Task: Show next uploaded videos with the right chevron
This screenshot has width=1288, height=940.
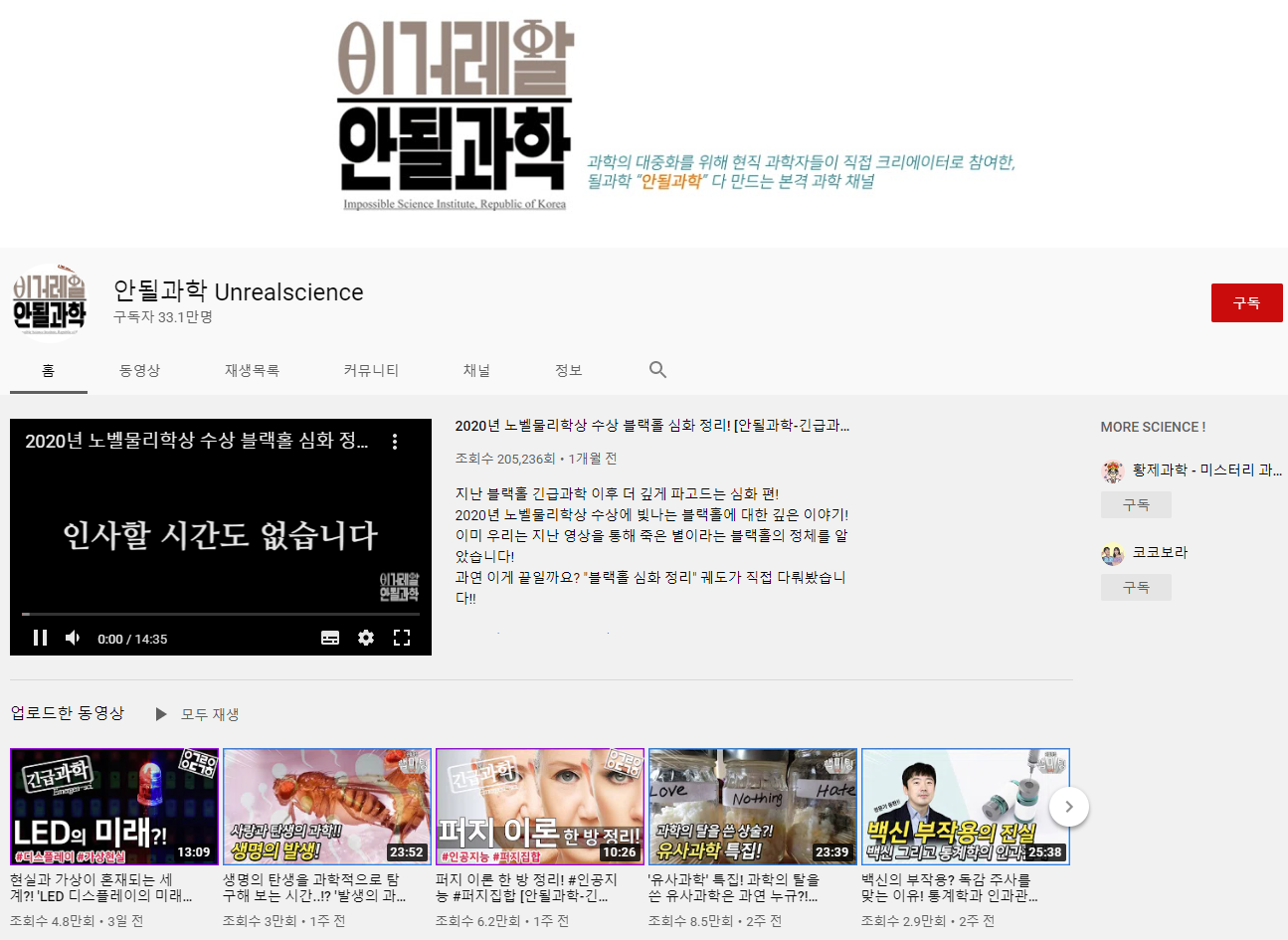Action: click(1069, 807)
